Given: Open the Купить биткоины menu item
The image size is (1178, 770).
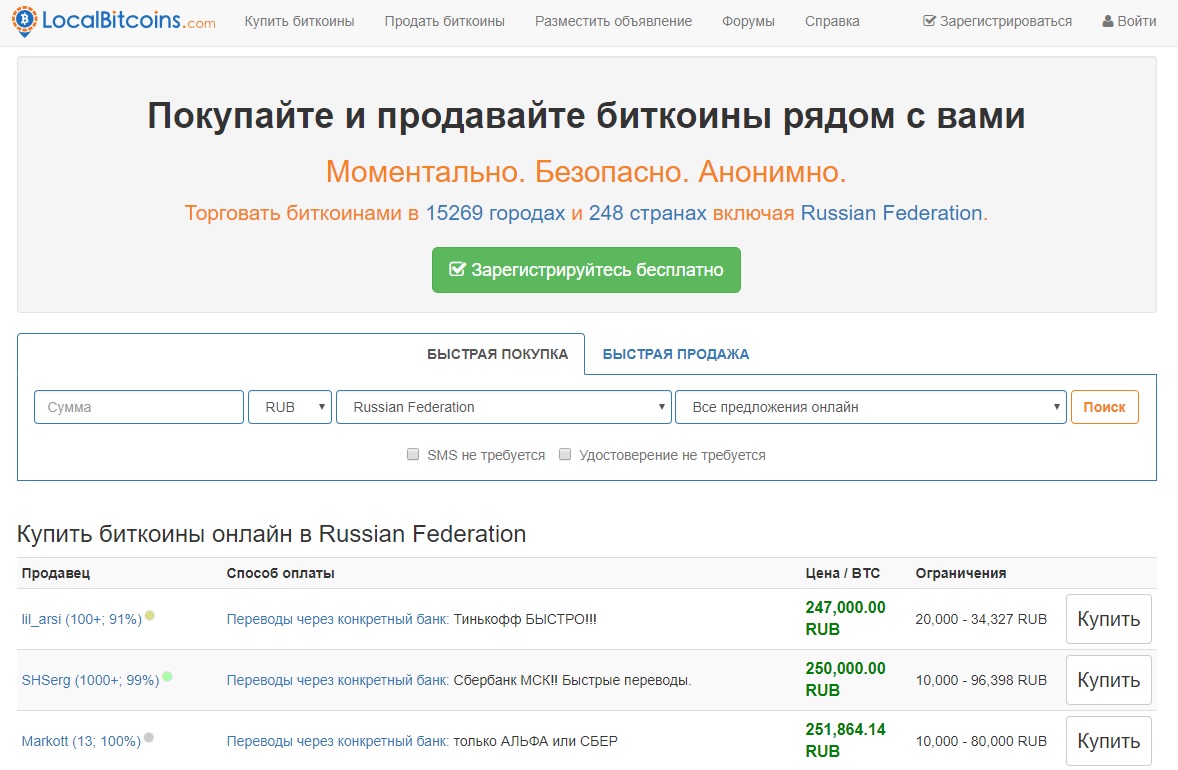Looking at the screenshot, I should click(x=299, y=21).
